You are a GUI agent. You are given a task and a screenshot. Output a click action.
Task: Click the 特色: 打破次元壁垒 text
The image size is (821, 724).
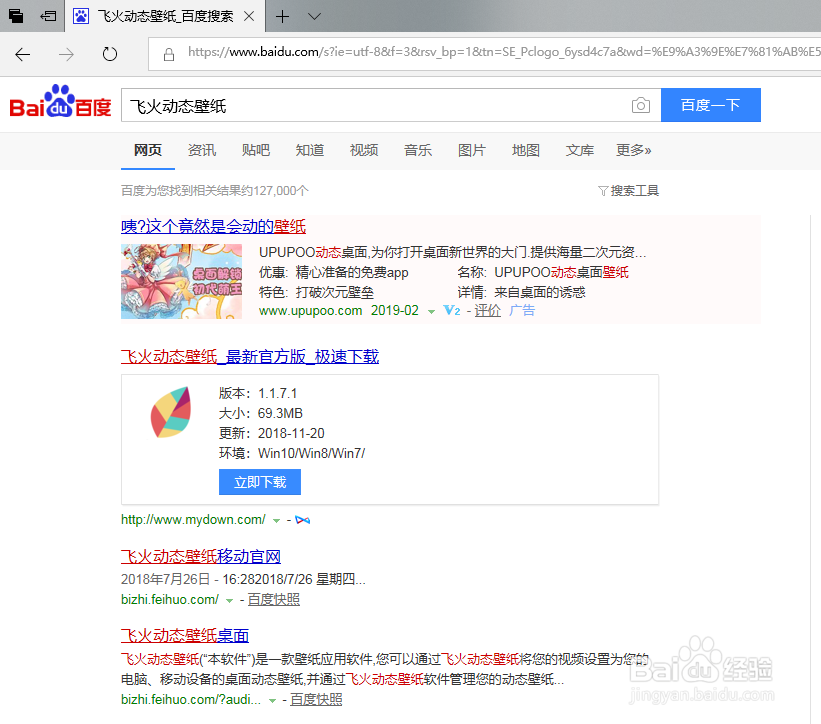[x=316, y=293]
